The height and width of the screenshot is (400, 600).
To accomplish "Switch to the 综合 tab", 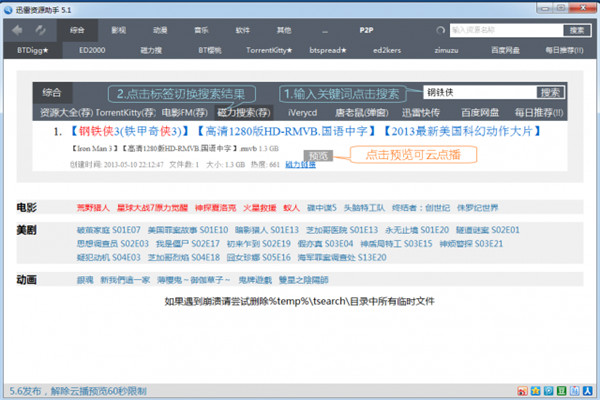I will [x=77, y=30].
